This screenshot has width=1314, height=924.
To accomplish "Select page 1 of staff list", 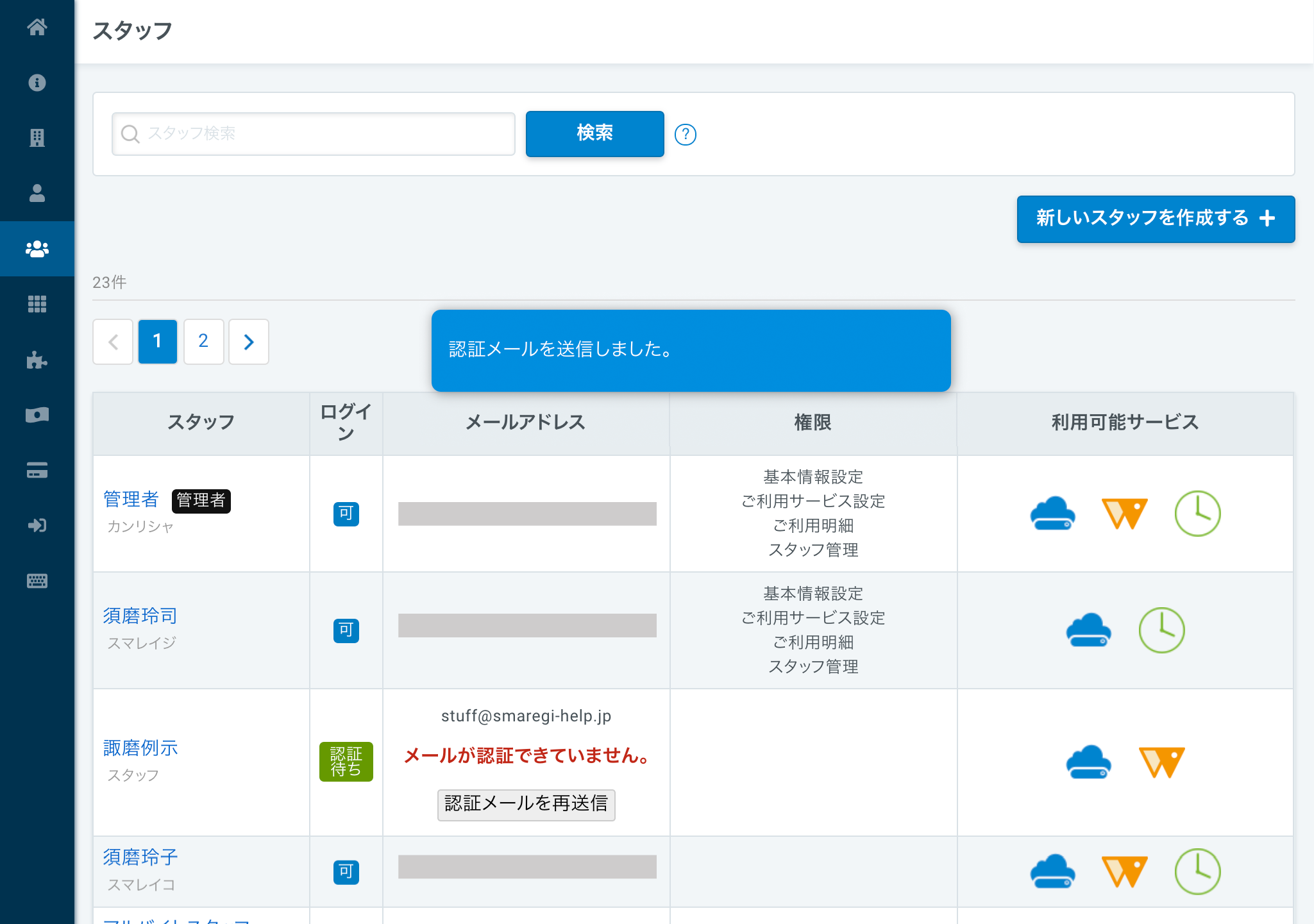I will click(158, 342).
